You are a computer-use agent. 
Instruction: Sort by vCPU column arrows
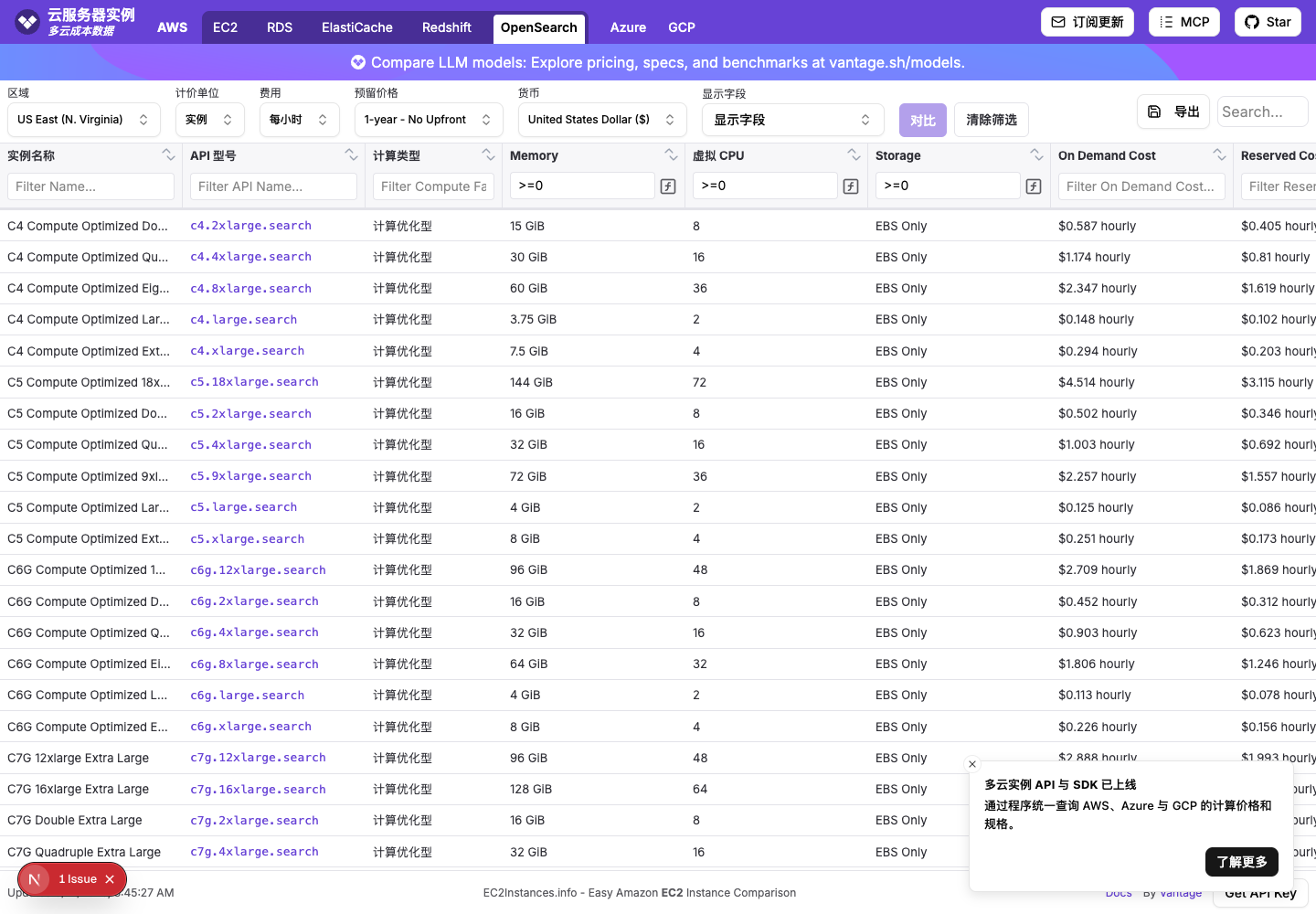[854, 154]
